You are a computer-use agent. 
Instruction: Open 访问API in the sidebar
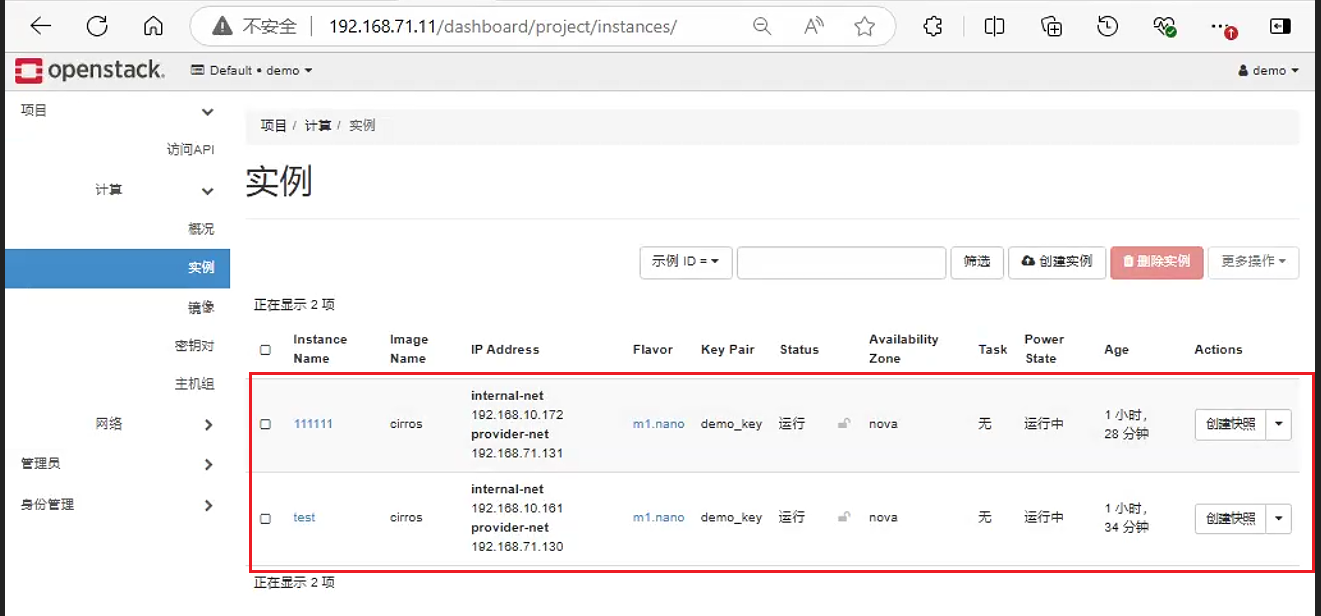[190, 150]
